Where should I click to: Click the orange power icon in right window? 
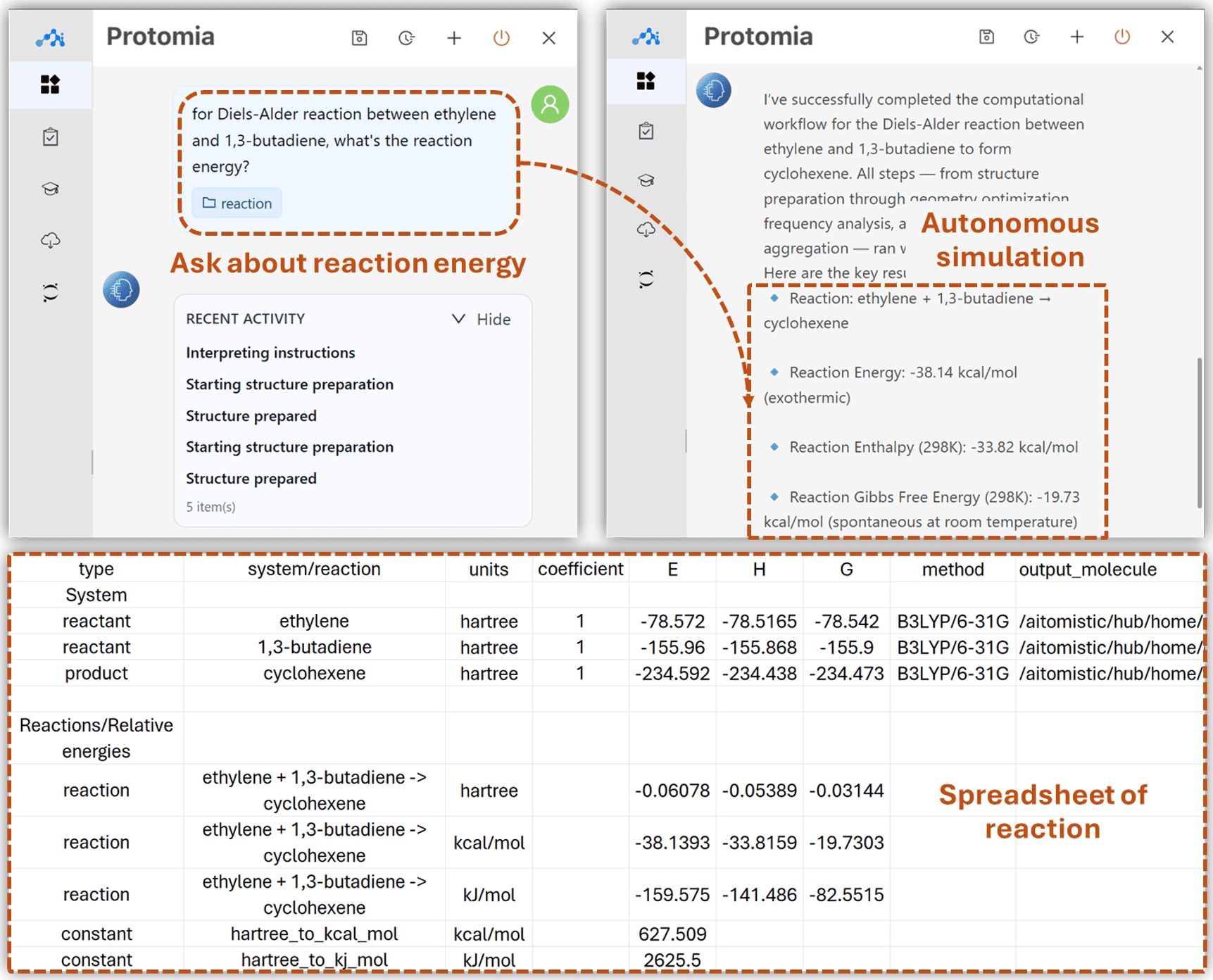click(1122, 36)
